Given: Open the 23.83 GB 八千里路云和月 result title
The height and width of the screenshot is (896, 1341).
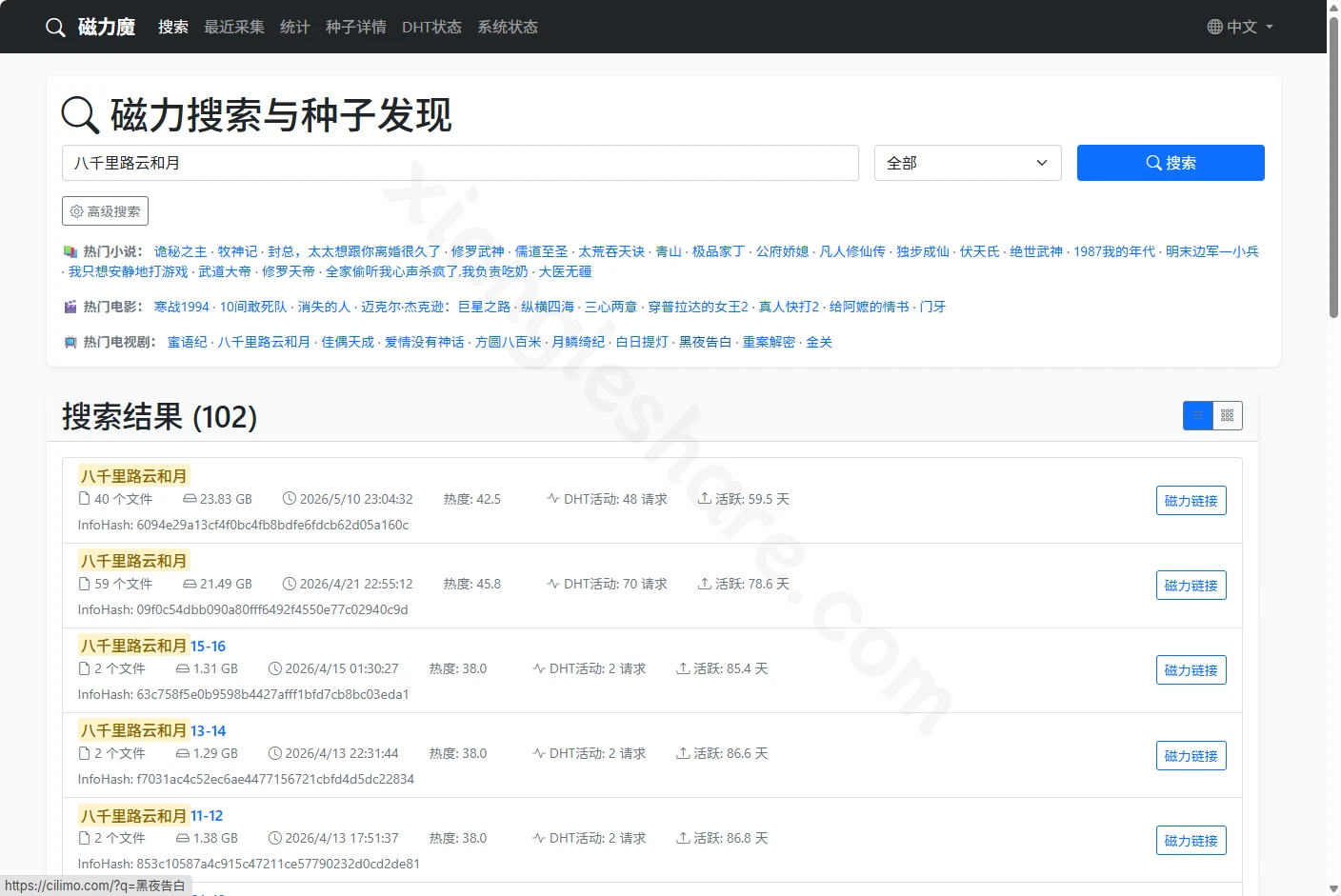Looking at the screenshot, I should [133, 476].
